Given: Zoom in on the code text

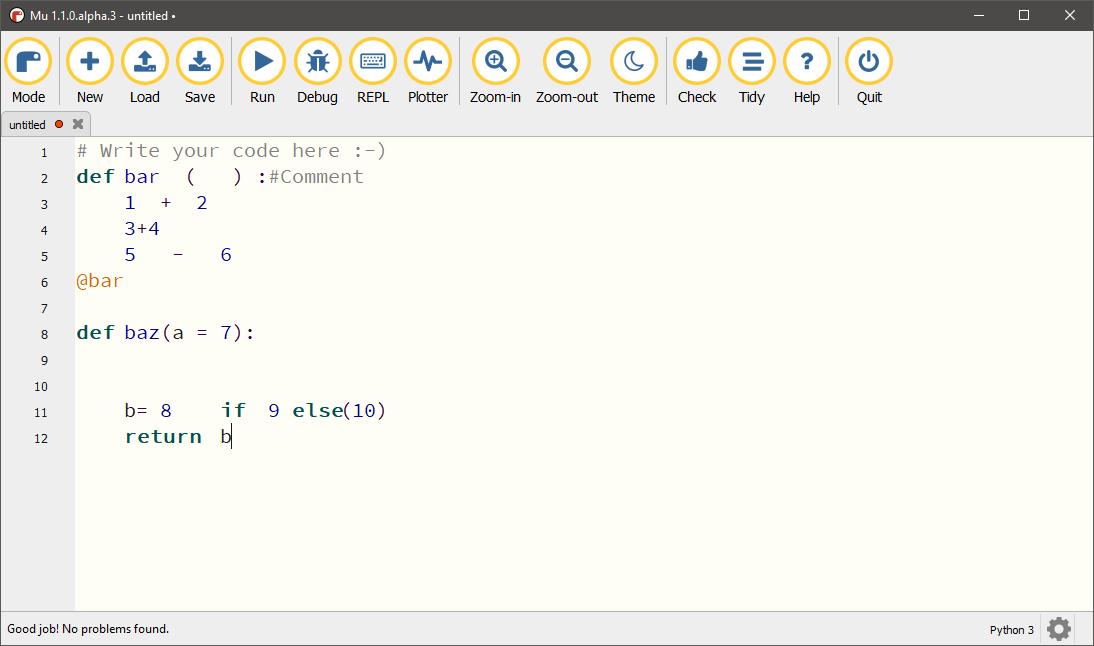Looking at the screenshot, I should point(494,62).
